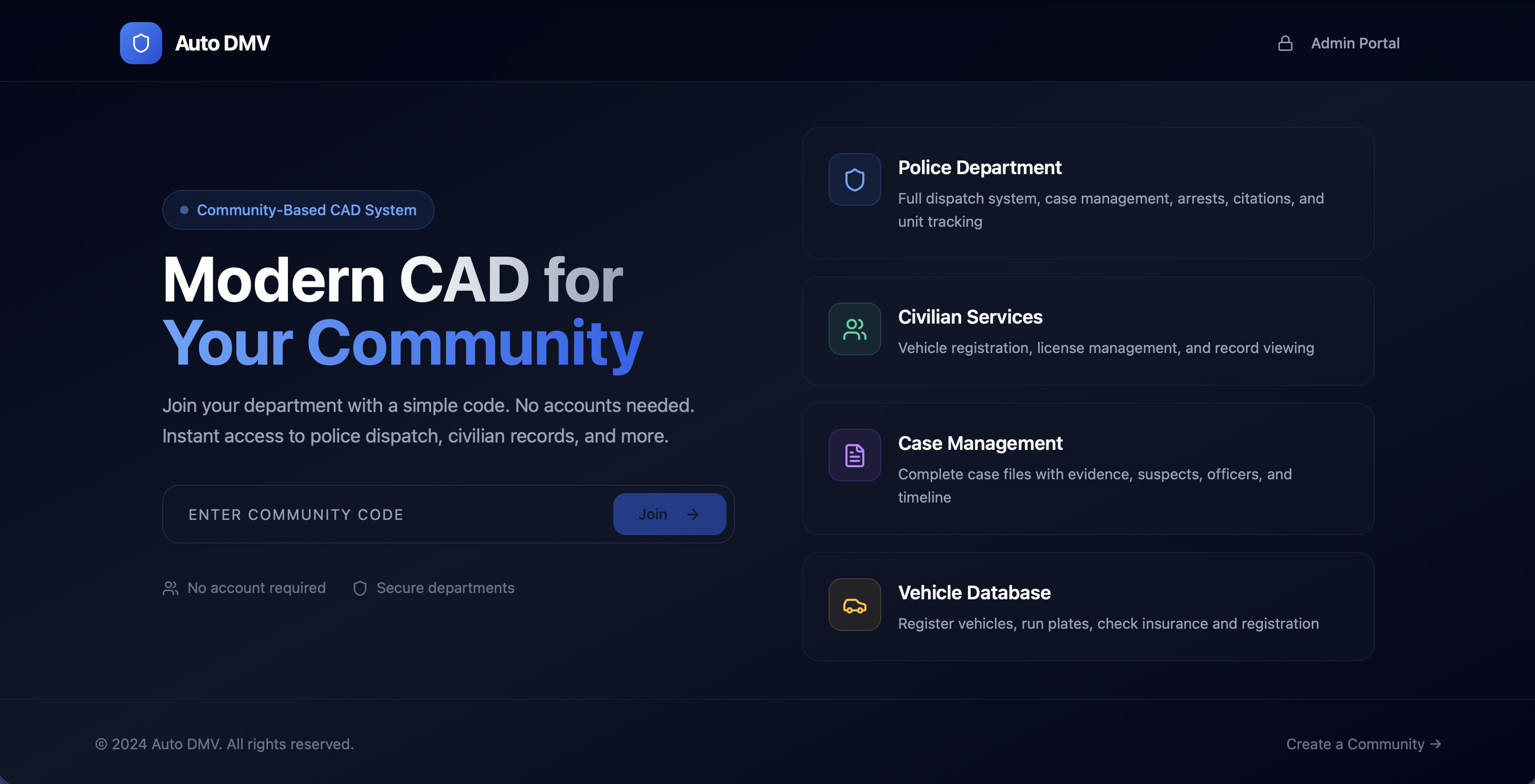Click the Auto DMV shield logo
Viewport: 1535px width, 784px height.
click(141, 43)
